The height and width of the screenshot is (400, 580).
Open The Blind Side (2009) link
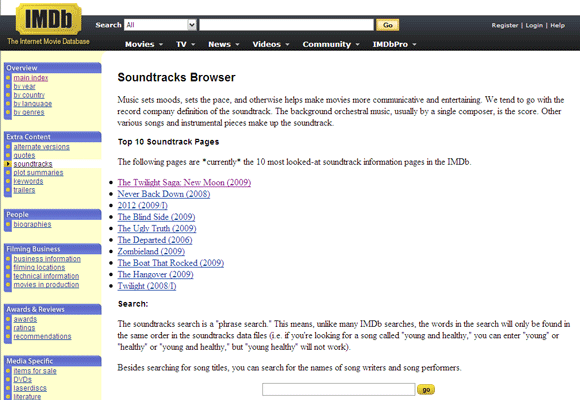[156, 217]
